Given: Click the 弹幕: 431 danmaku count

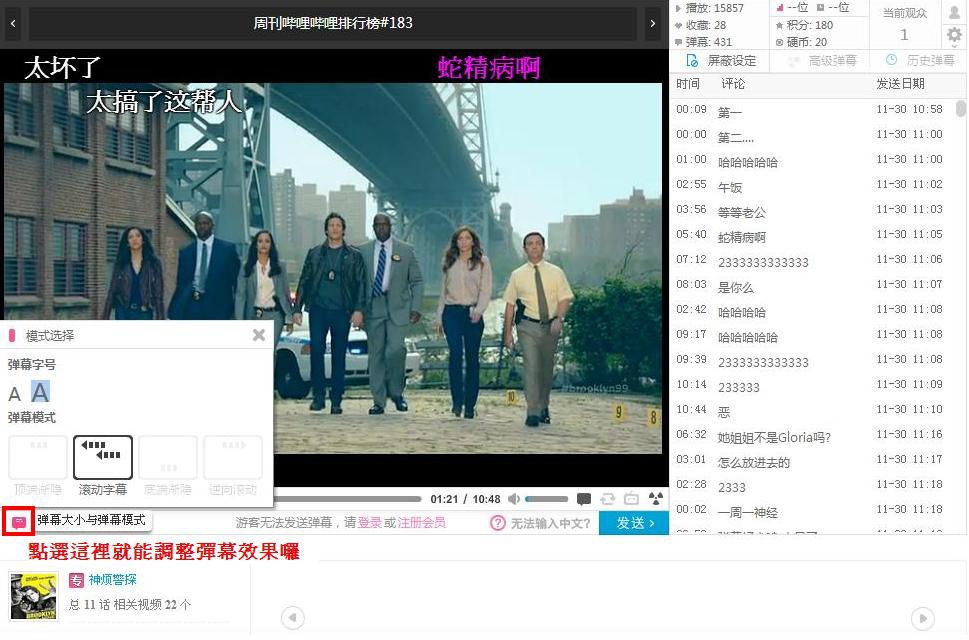Looking at the screenshot, I should (x=703, y=42).
